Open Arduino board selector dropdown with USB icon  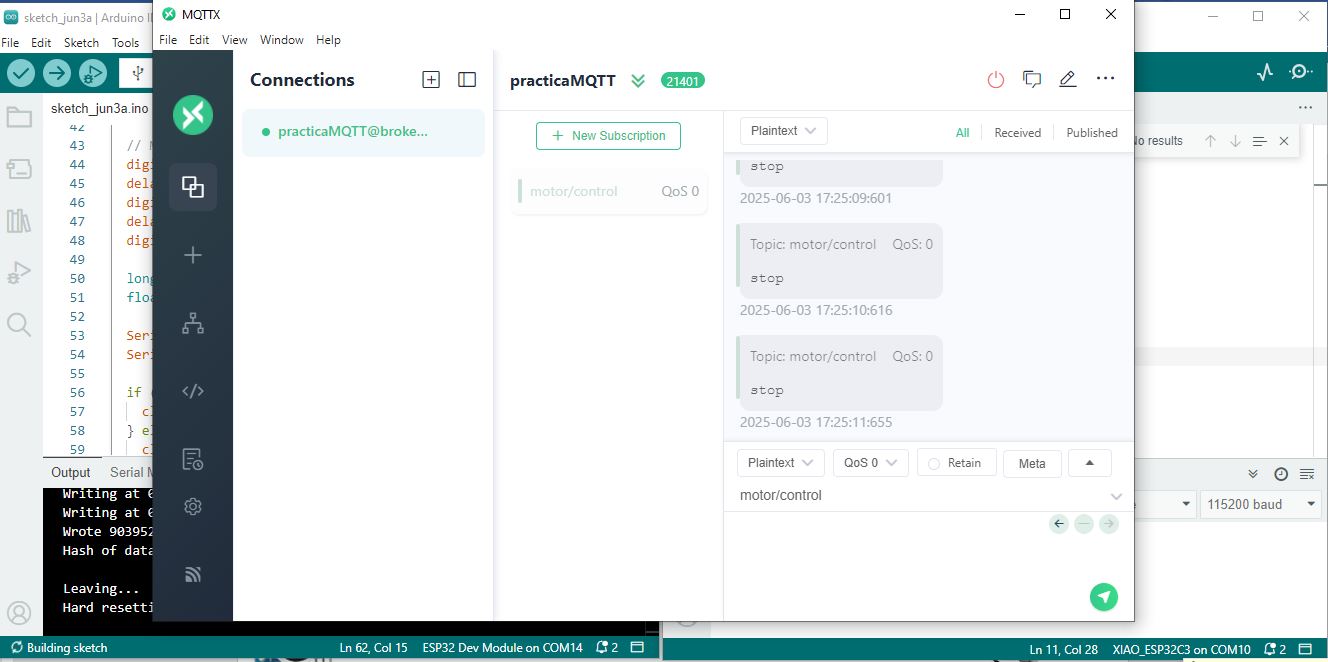(x=138, y=73)
